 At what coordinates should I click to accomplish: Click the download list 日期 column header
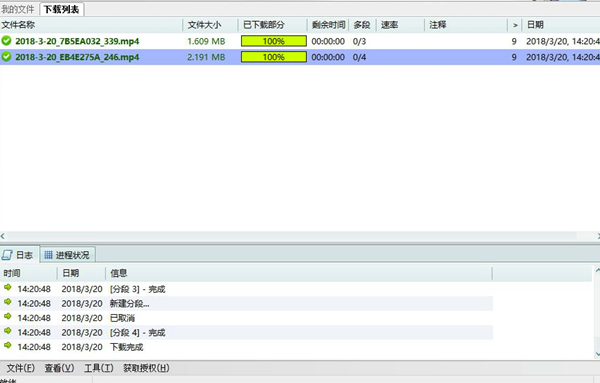point(561,25)
